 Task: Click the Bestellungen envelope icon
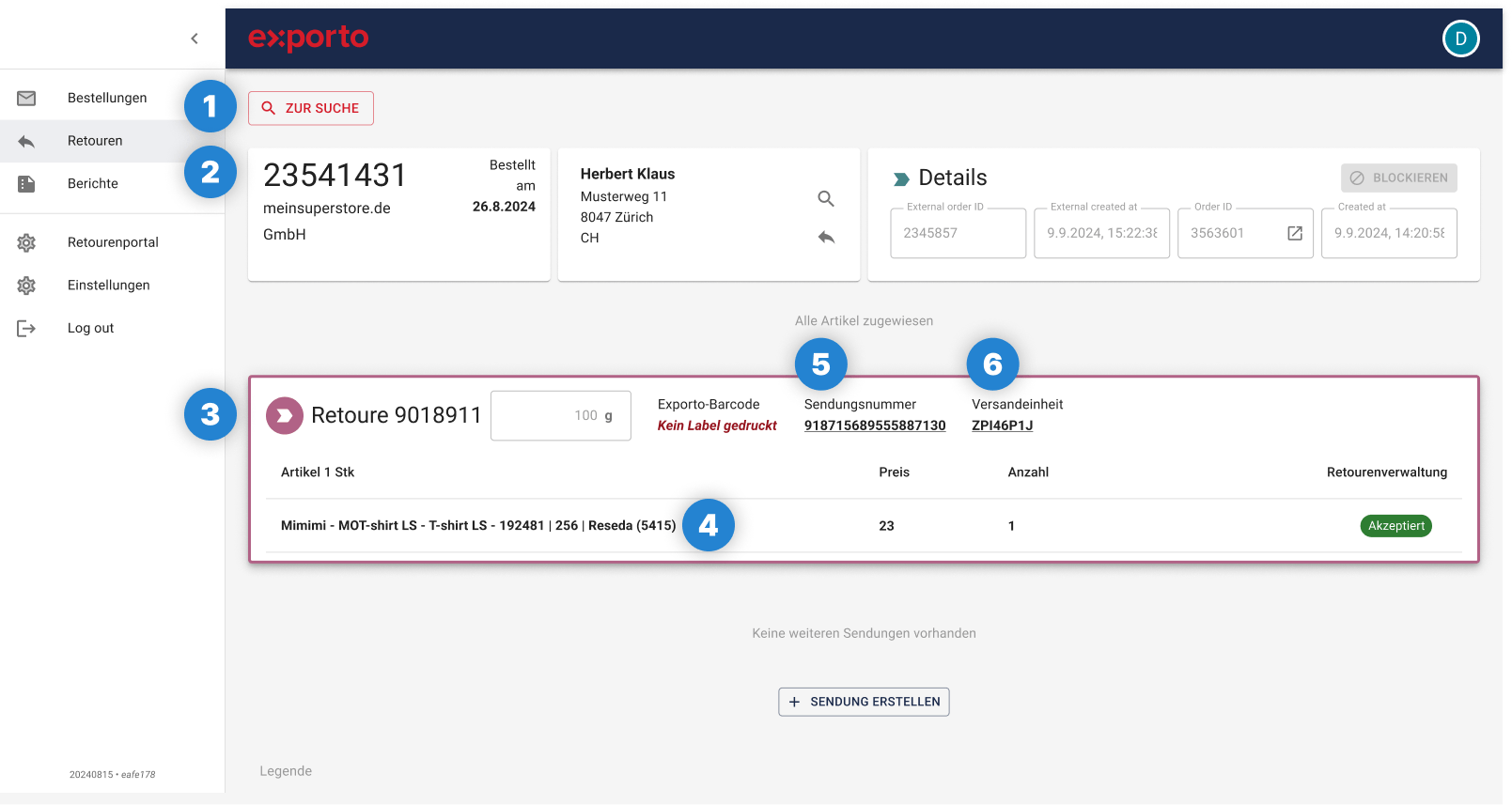[26, 98]
